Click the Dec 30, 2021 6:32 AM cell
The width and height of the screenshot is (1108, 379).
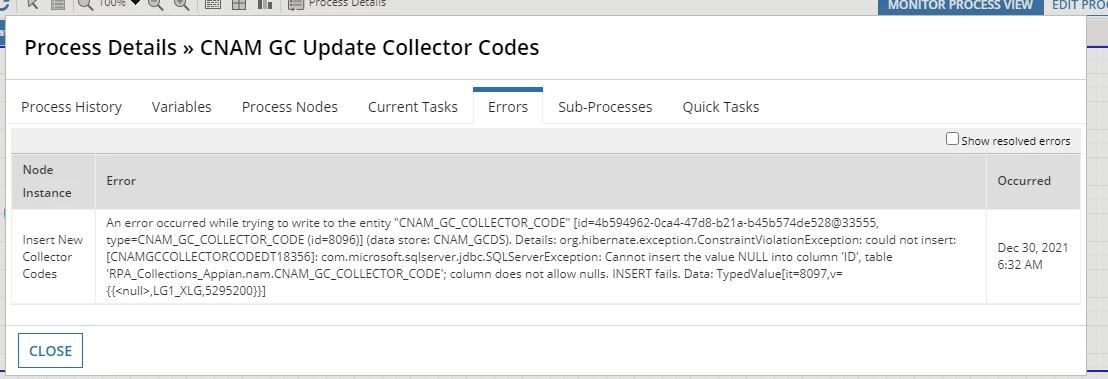(x=1032, y=257)
